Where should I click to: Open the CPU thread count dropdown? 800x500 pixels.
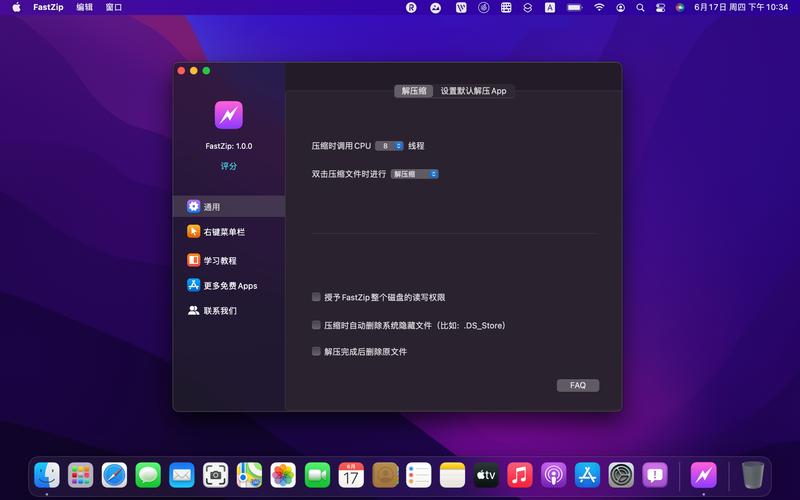(389, 146)
